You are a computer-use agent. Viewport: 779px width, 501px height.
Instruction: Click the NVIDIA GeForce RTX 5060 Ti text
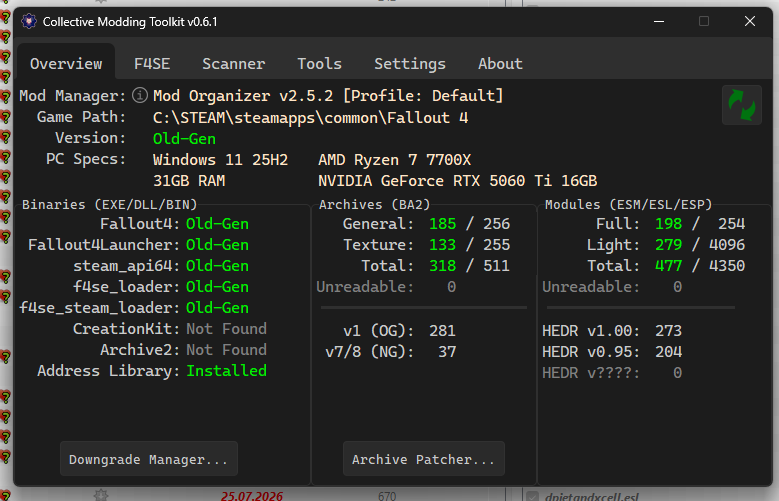(457, 180)
